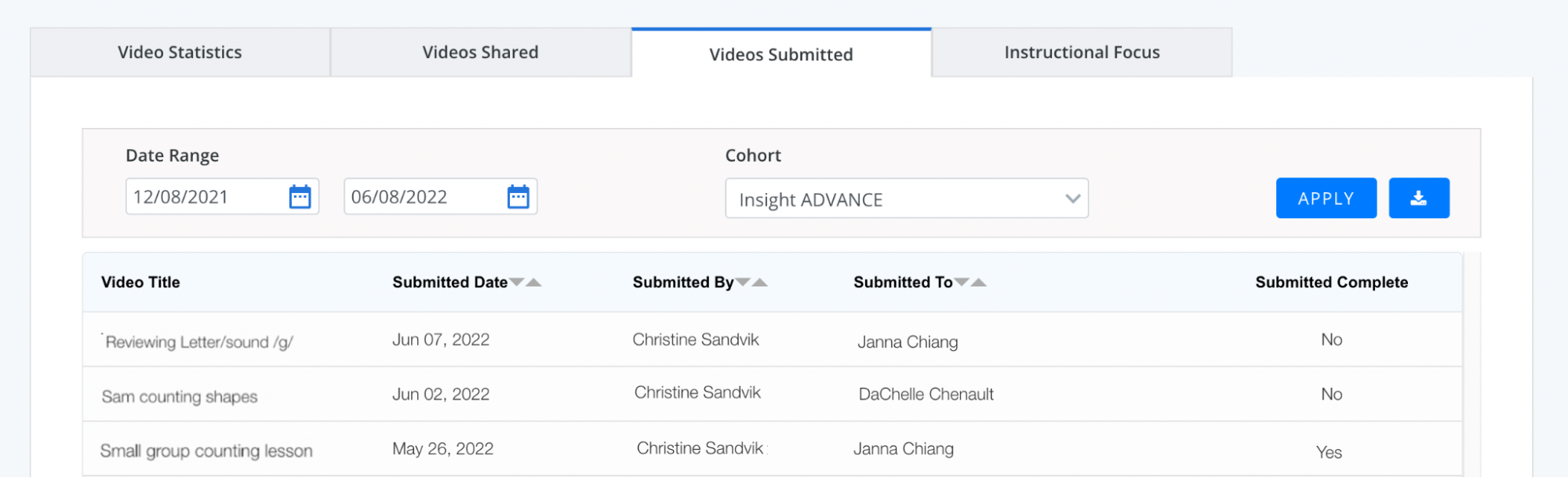Image resolution: width=1568 pixels, height=478 pixels.
Task: Click the Submitted Complete column header
Action: [x=1331, y=283]
